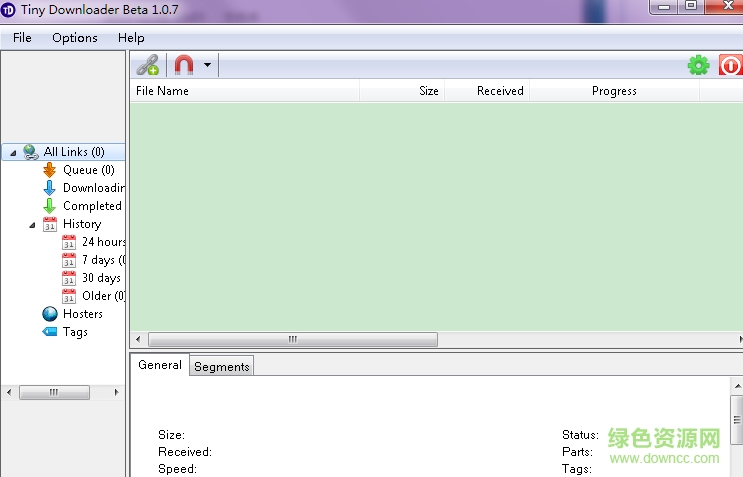Collapse the All Links tree node

12,152
